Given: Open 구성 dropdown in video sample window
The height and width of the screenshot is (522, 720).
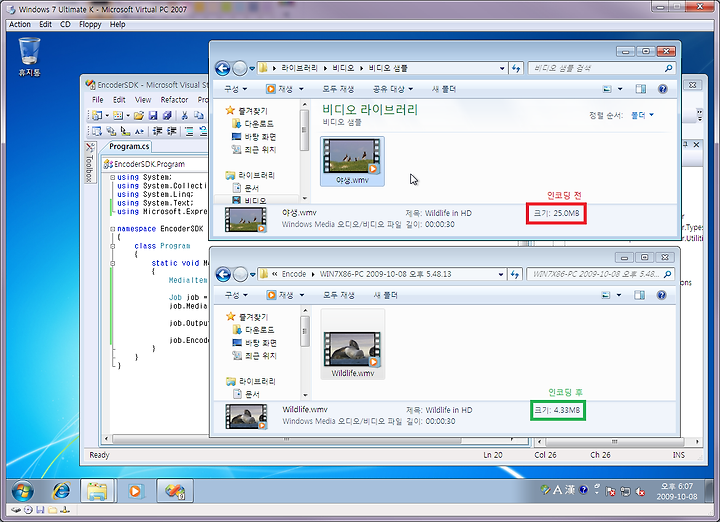Looking at the screenshot, I should coord(236,89).
